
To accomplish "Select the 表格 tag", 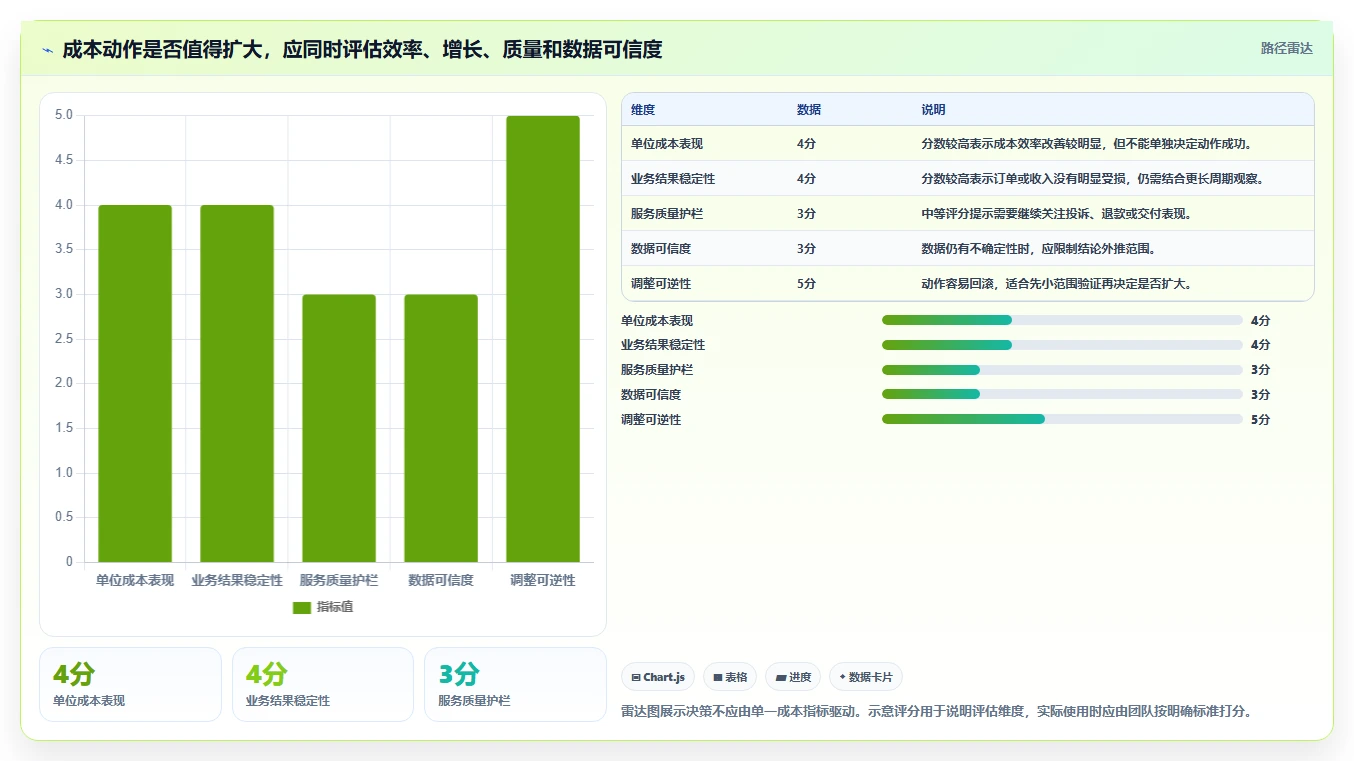I will pos(730,677).
